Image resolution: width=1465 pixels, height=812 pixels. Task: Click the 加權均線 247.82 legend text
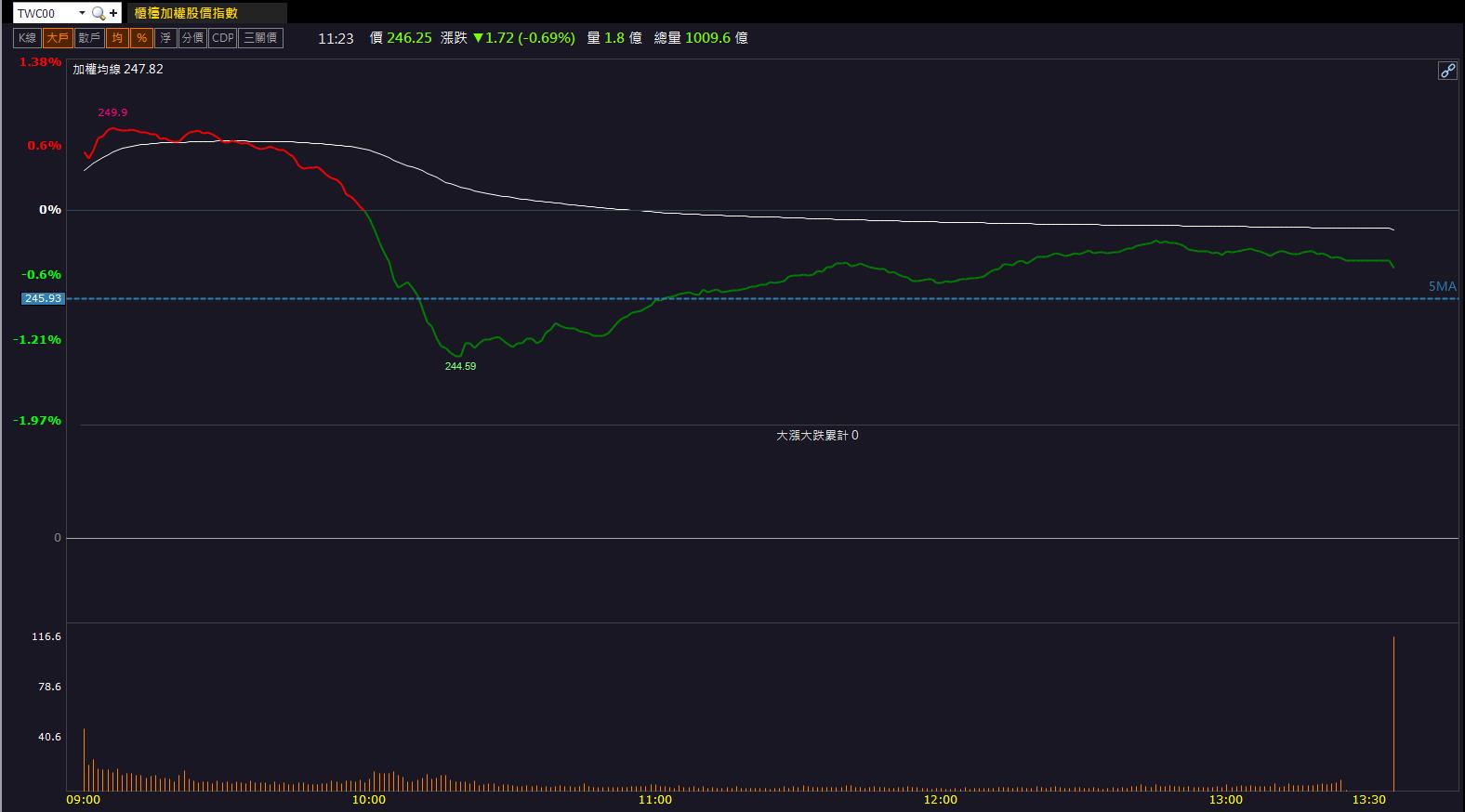tap(118, 69)
